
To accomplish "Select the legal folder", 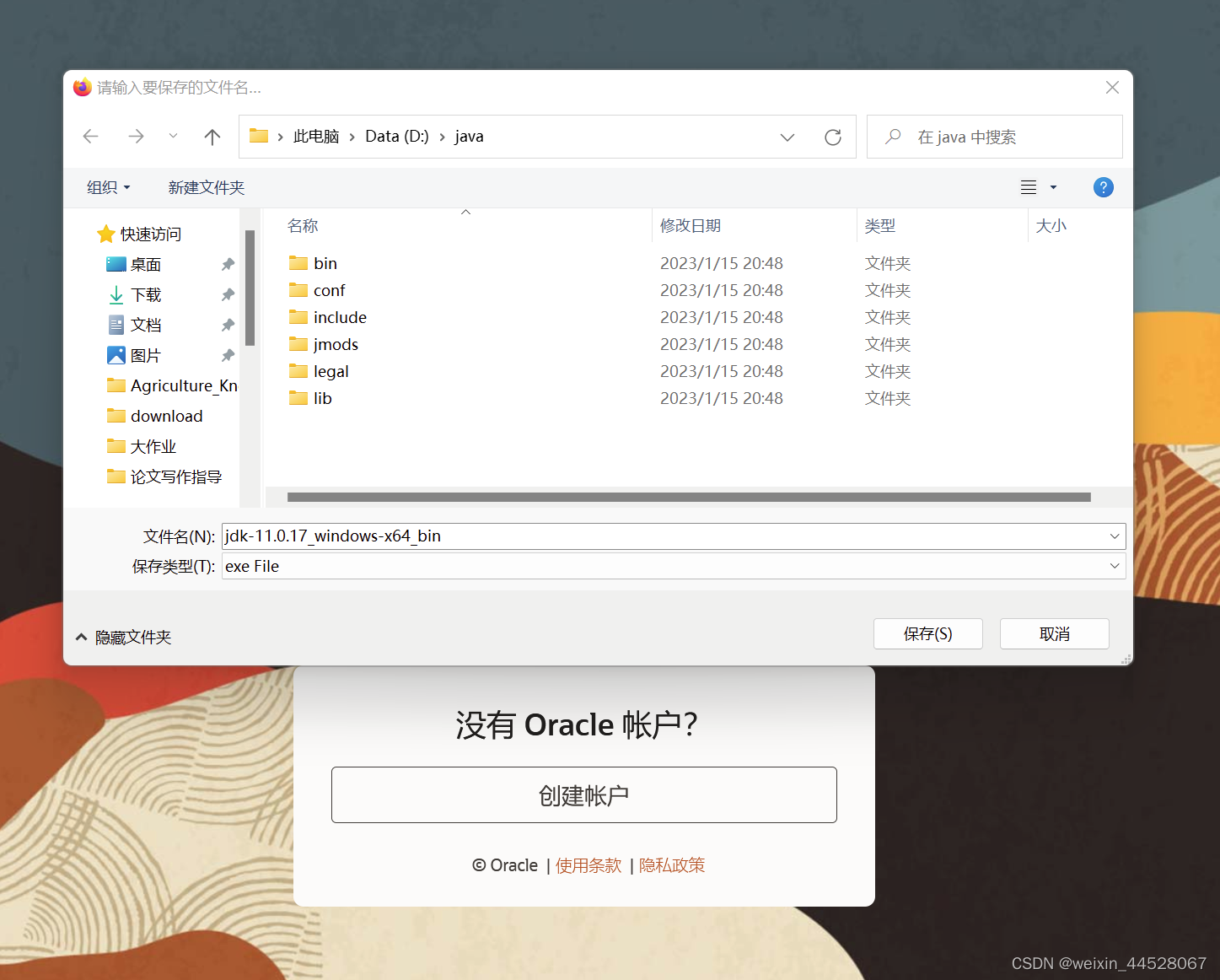I will click(331, 371).
